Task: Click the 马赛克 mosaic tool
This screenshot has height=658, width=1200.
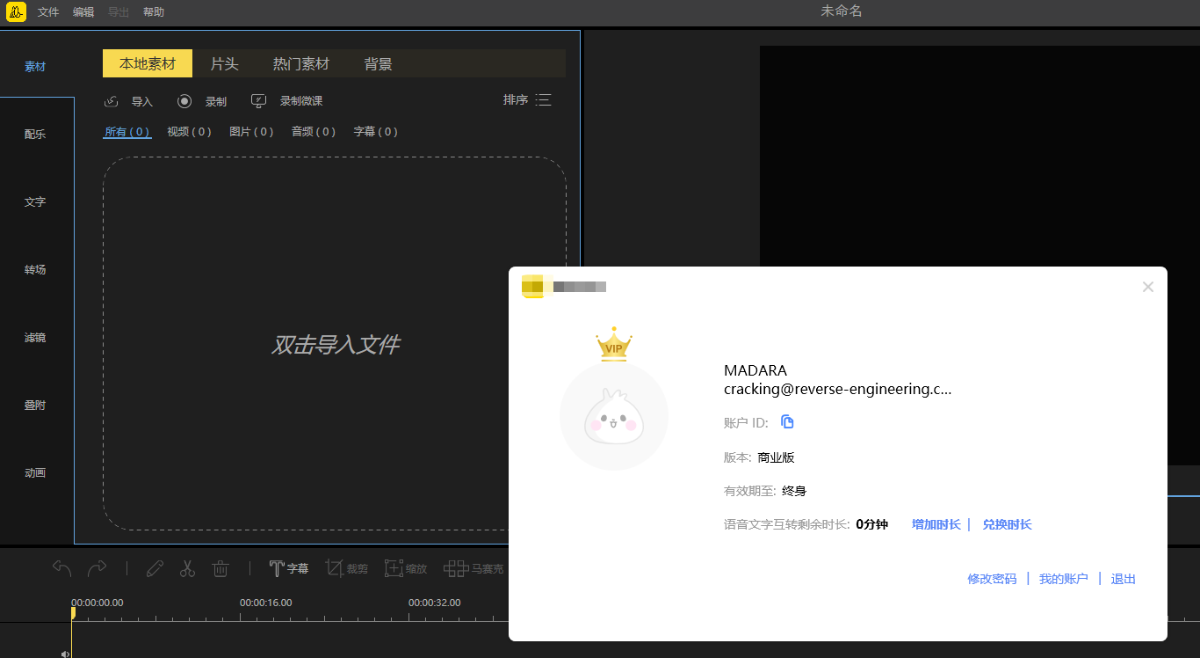Action: [x=474, y=568]
